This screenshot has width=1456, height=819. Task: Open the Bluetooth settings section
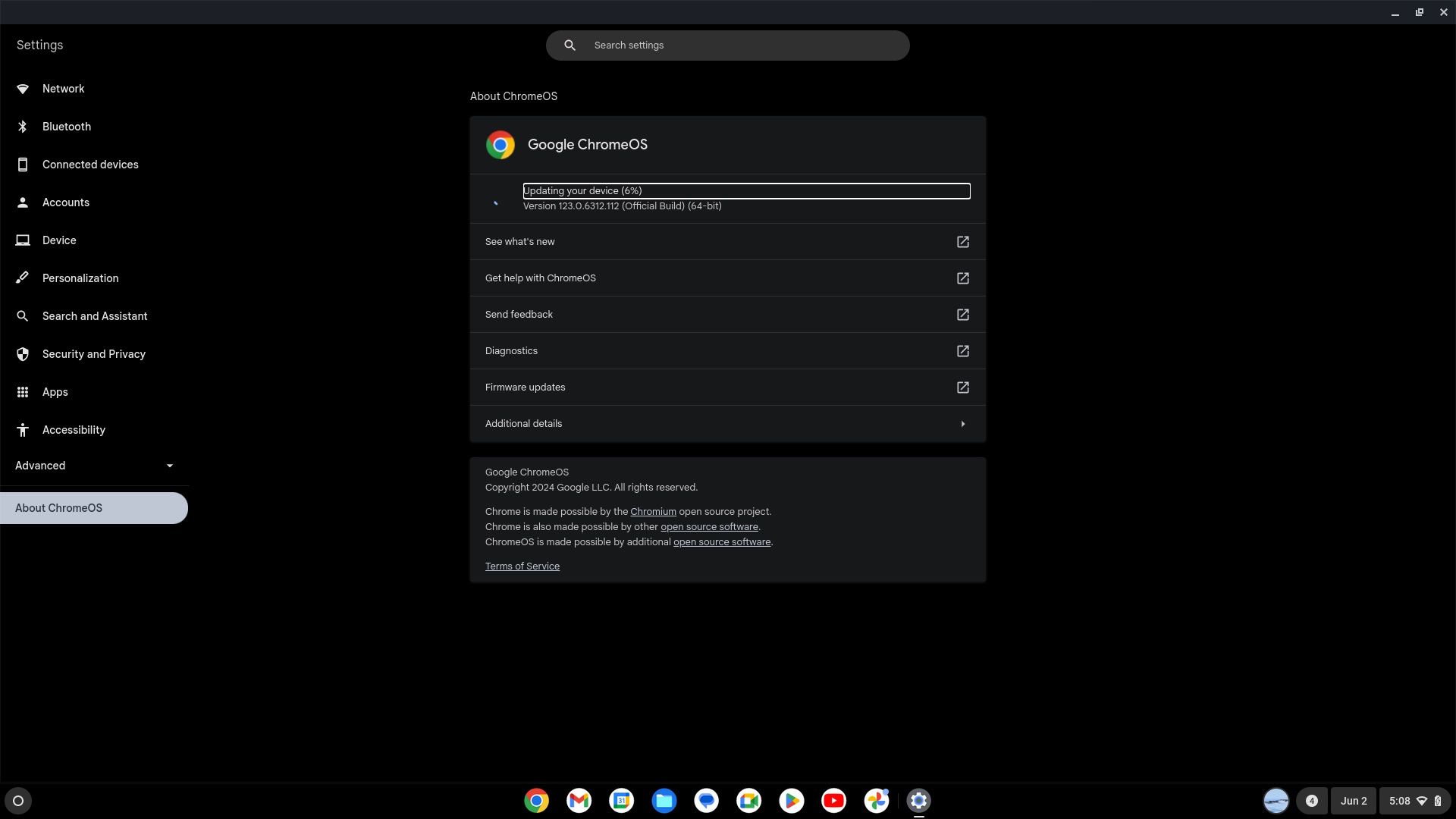coord(94,127)
